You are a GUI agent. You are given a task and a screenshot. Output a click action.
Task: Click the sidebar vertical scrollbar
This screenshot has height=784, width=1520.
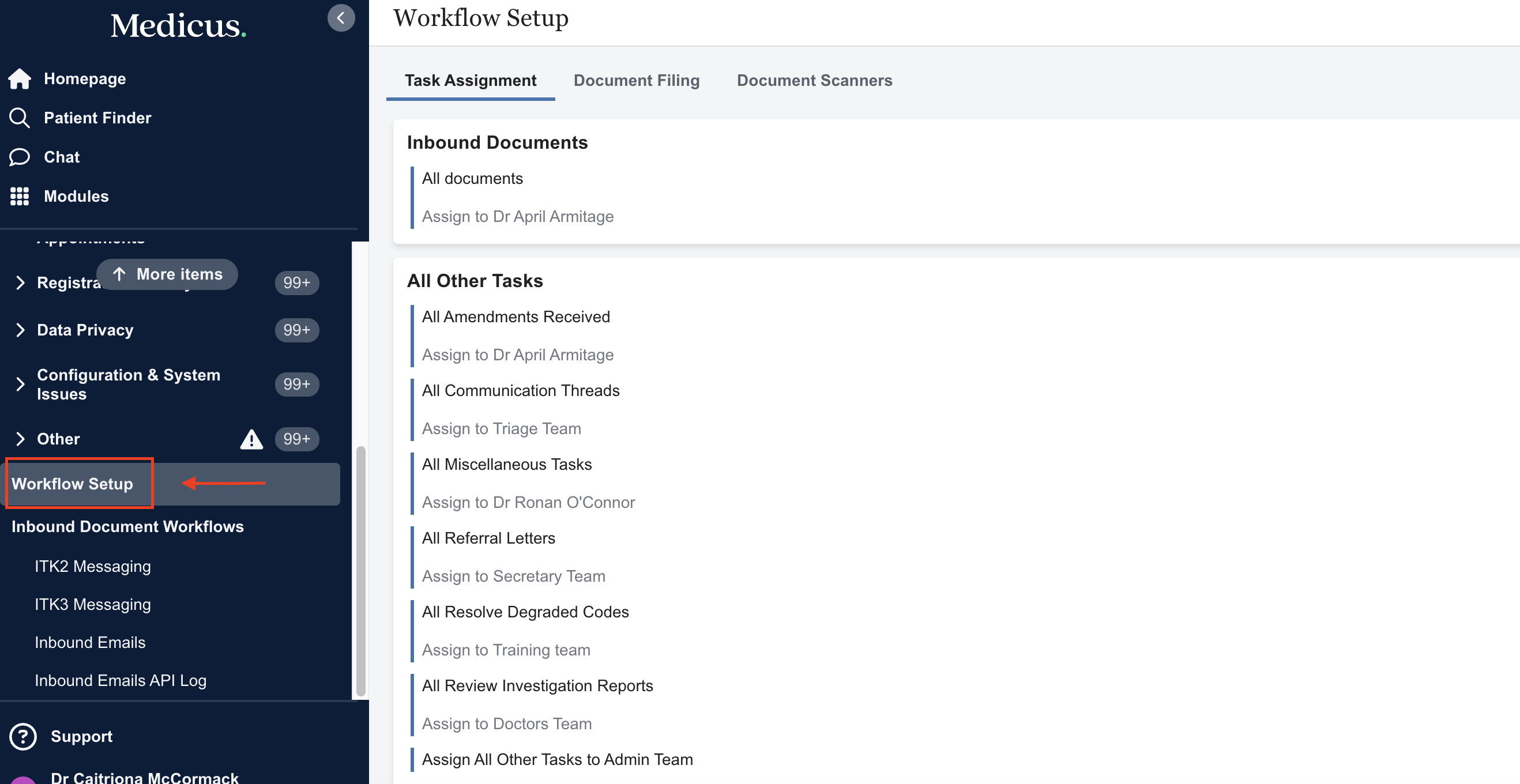(360, 571)
